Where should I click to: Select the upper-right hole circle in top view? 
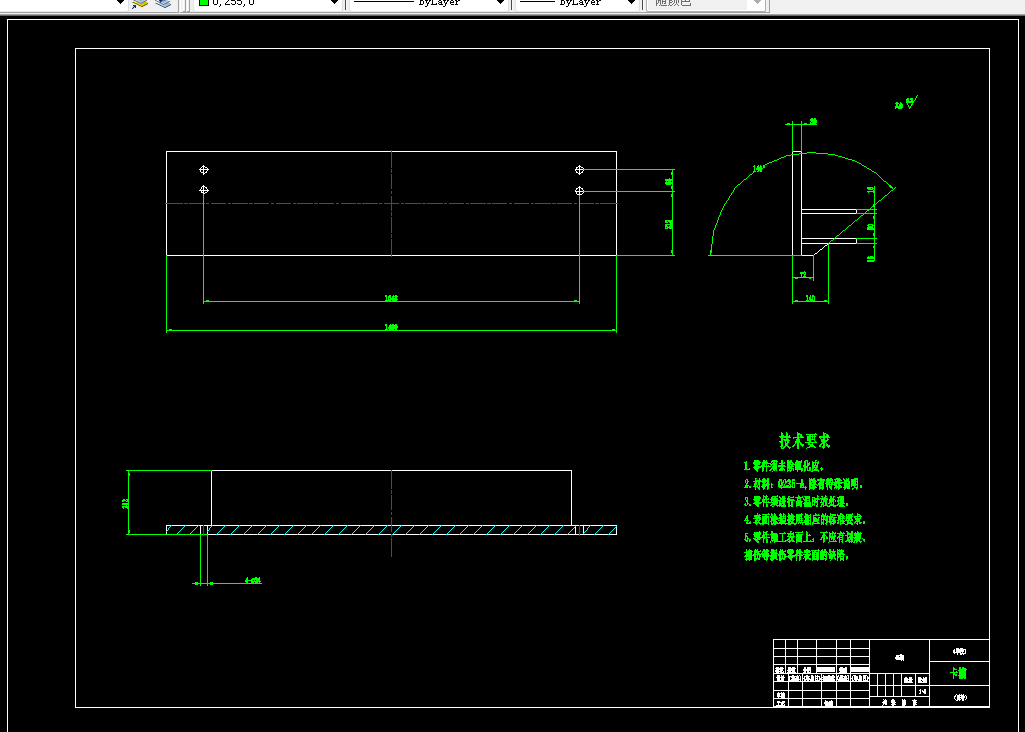pyautogui.click(x=579, y=170)
